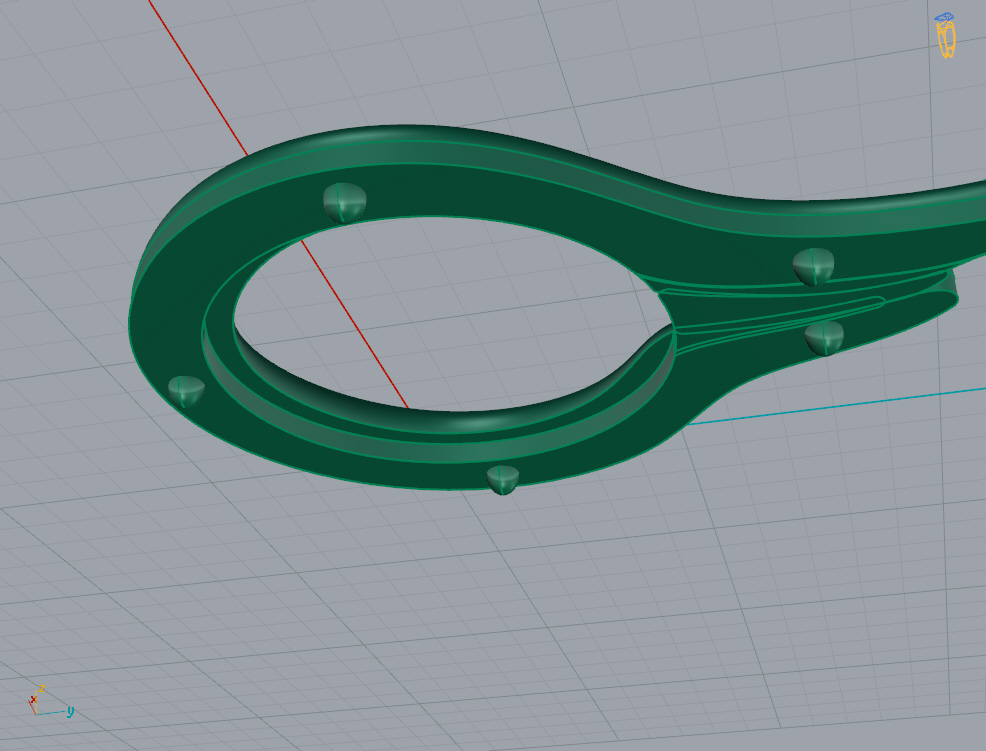Click the cyan y label on the axis gizmo

tap(70, 711)
